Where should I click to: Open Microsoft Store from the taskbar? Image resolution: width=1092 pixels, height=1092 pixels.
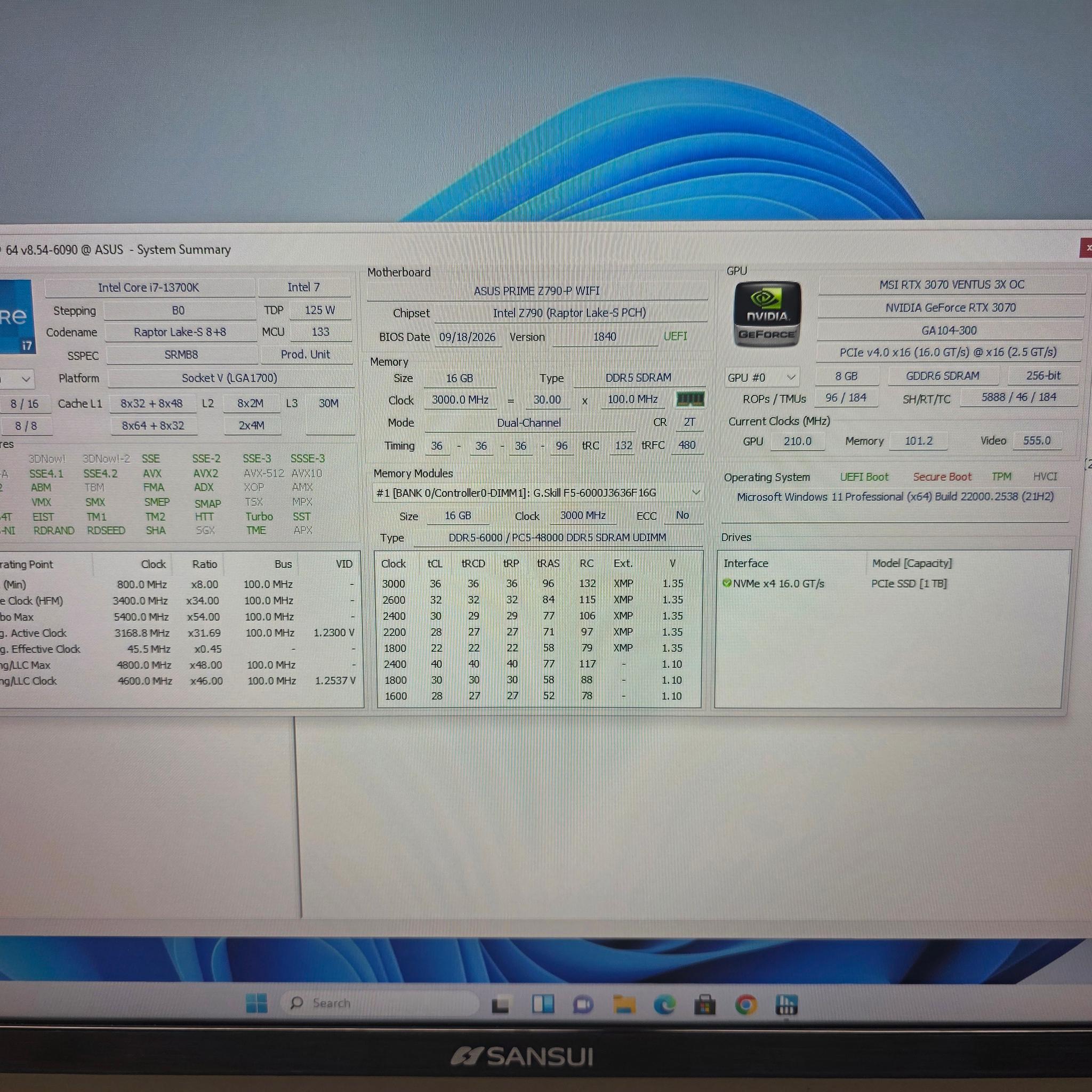coord(705,1005)
